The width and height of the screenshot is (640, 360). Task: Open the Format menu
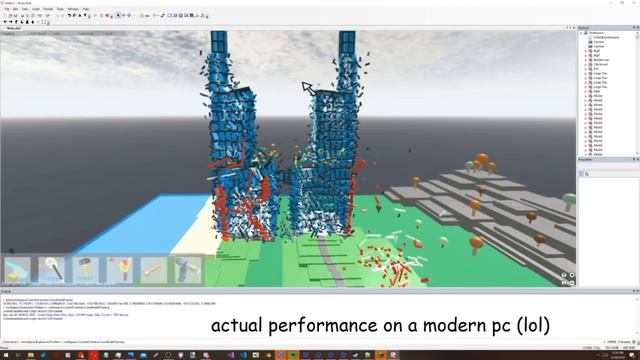click(x=48, y=9)
